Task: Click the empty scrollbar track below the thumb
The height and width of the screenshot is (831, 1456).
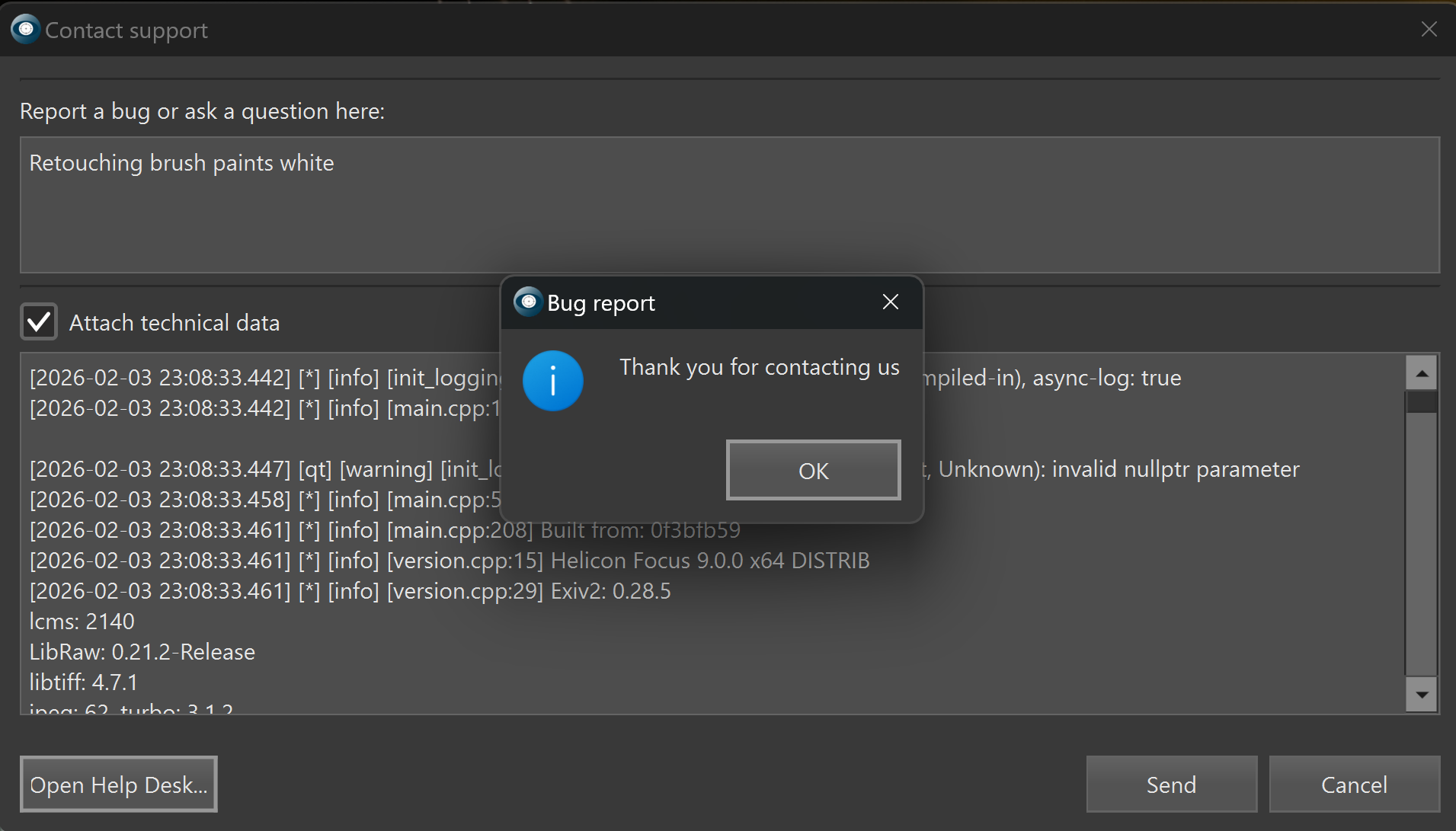Action: [x=1421, y=548]
